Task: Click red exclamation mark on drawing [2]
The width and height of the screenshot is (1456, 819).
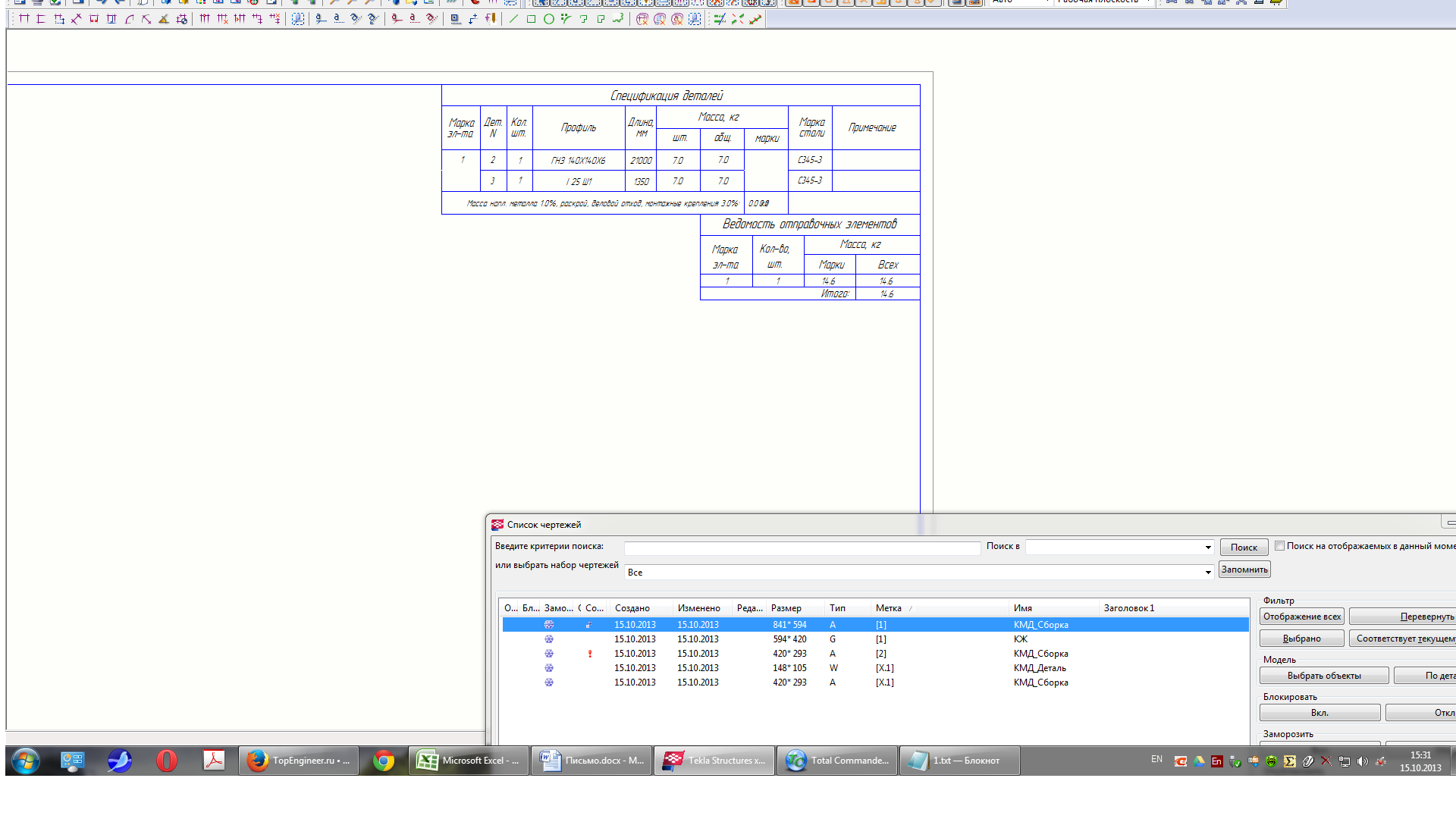Action: (x=590, y=654)
